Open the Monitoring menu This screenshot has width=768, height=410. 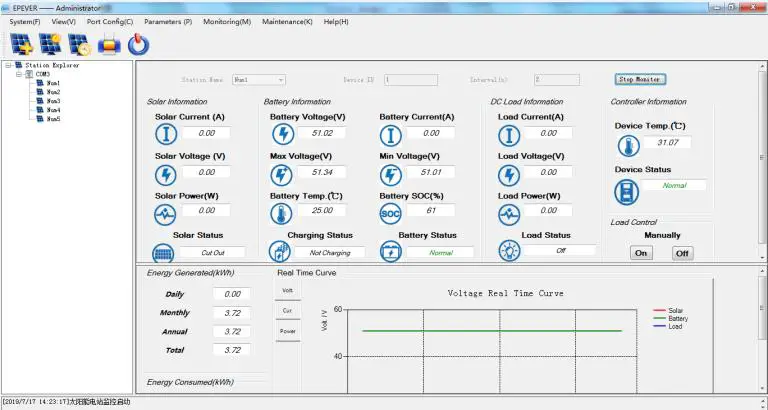(x=227, y=21)
